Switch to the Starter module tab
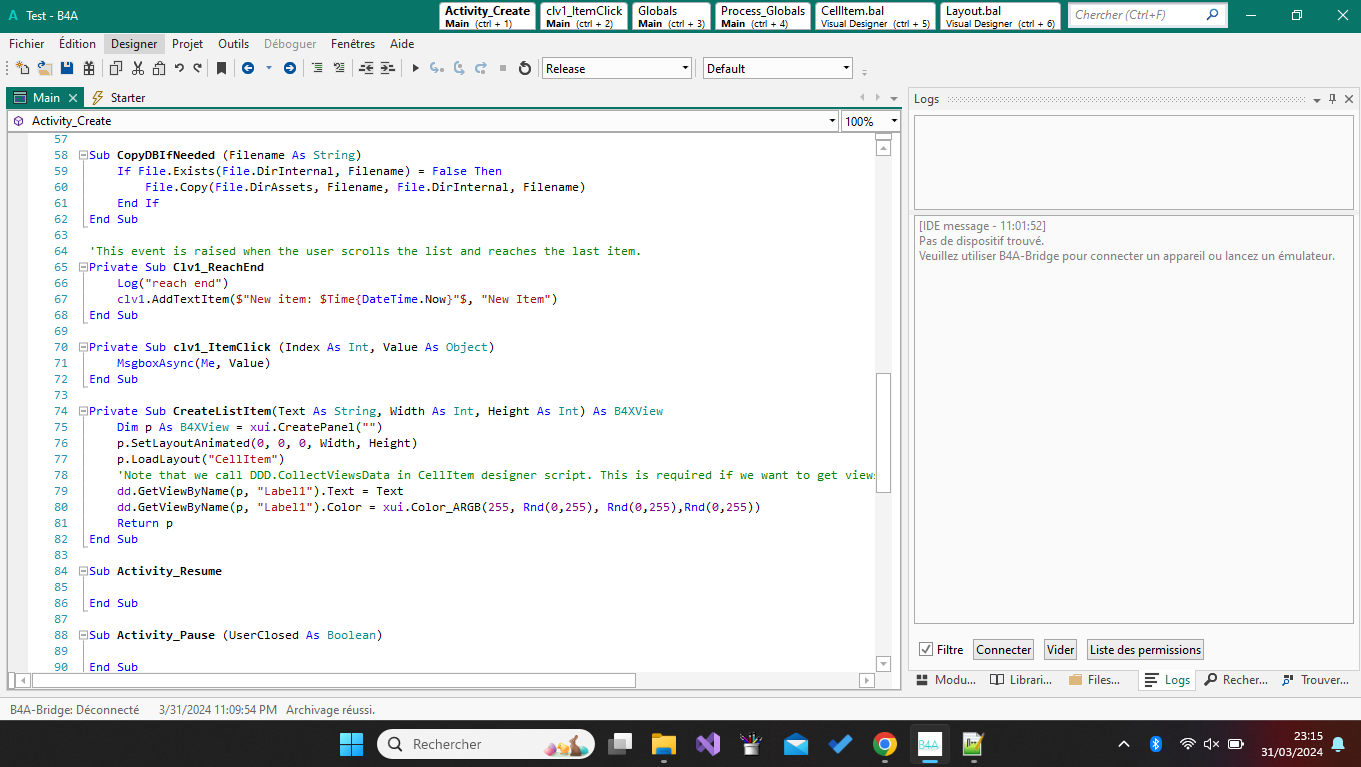The image size is (1361, 767). tap(119, 98)
